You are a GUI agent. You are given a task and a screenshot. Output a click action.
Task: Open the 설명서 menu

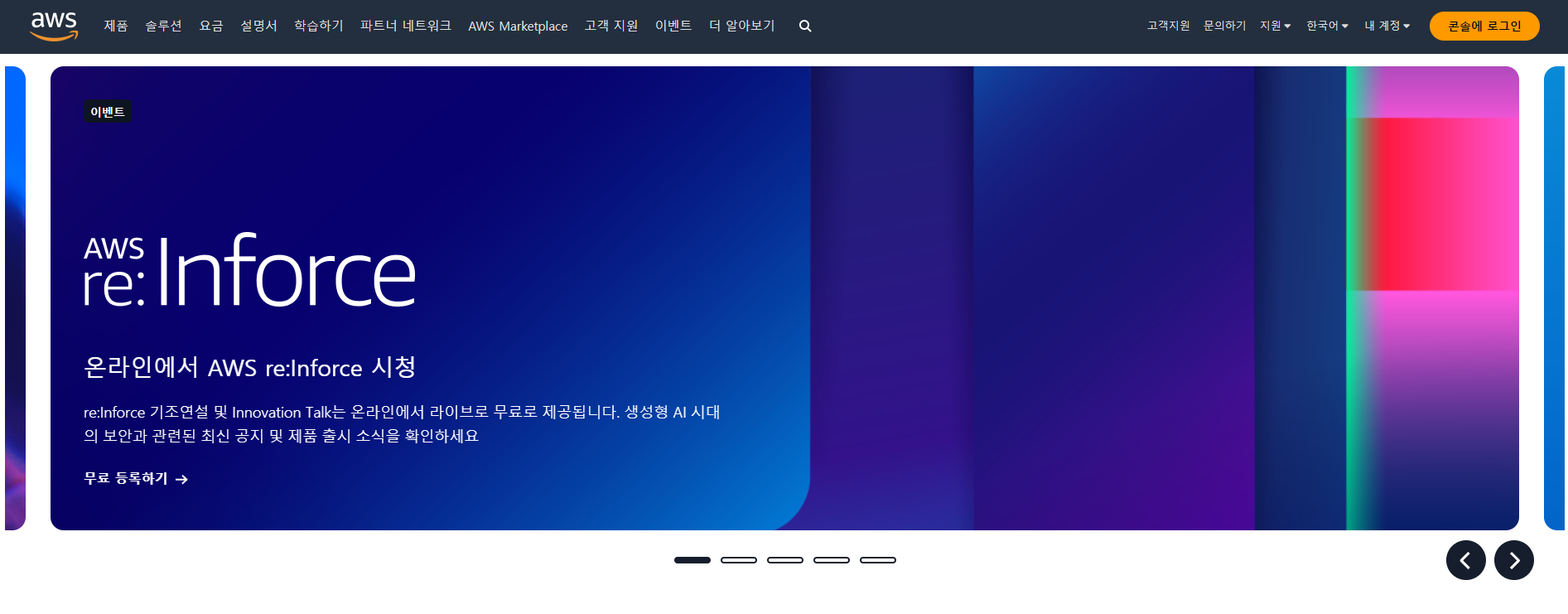click(258, 27)
